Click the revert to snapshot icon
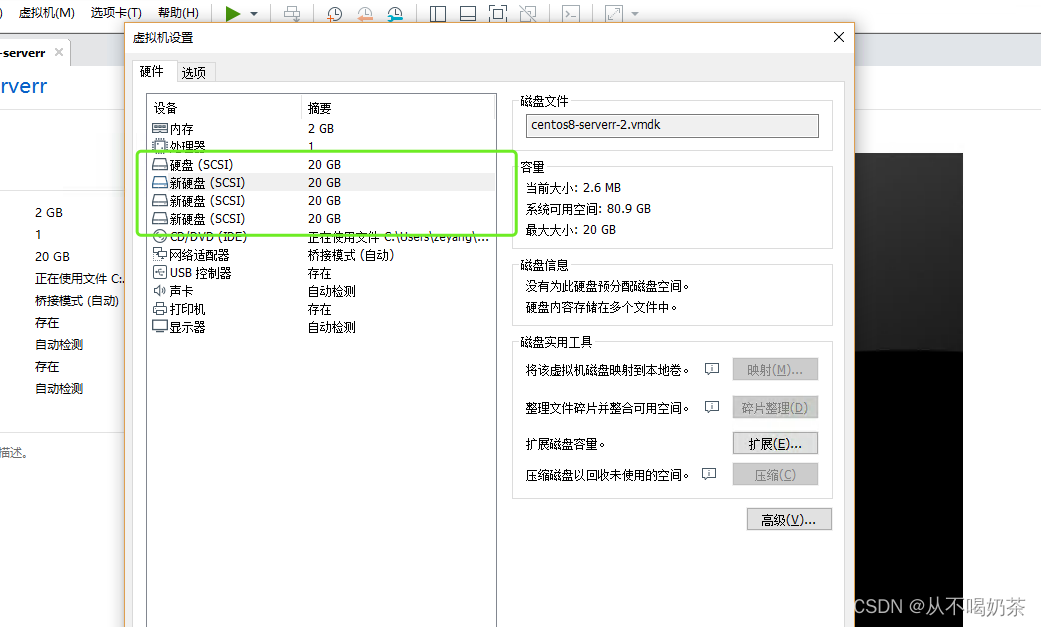The width and height of the screenshot is (1041, 627). click(364, 13)
